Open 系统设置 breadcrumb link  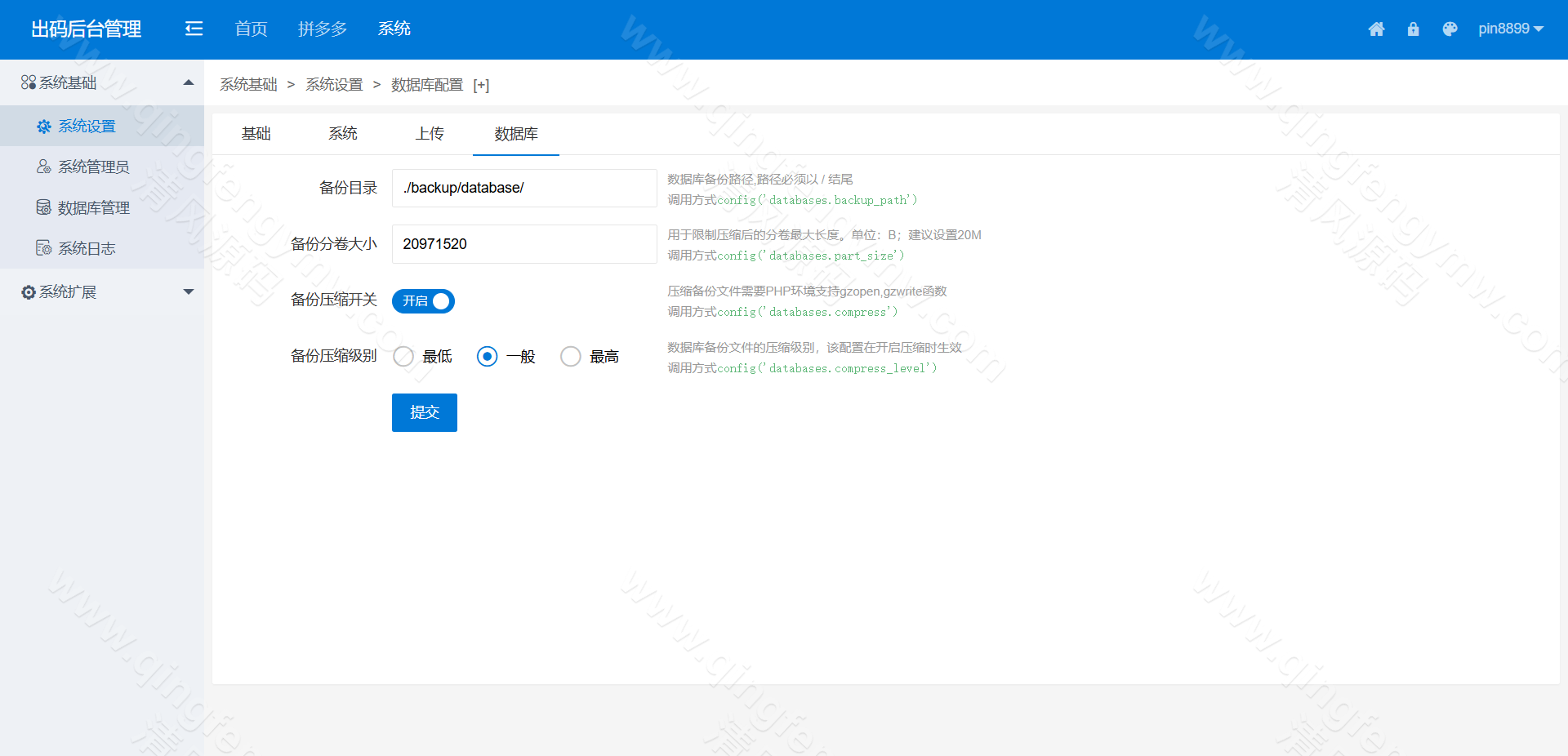point(333,84)
